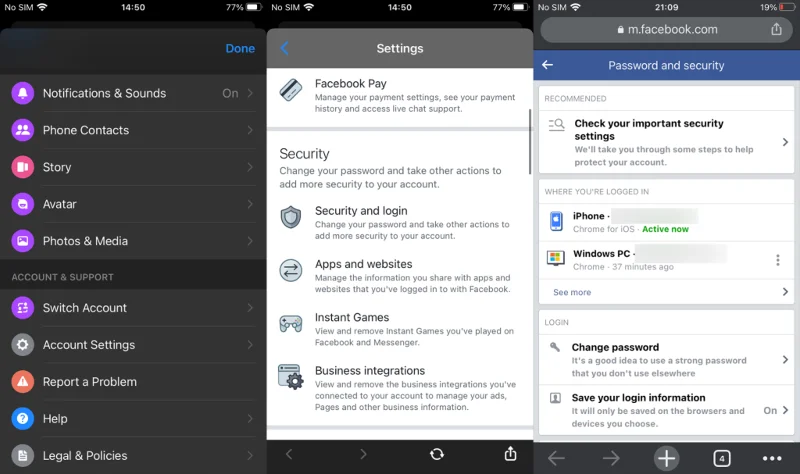This screenshot has height=474, width=800.
Task: Tap Settings panel bottom forward chevron
Action: [363, 454]
